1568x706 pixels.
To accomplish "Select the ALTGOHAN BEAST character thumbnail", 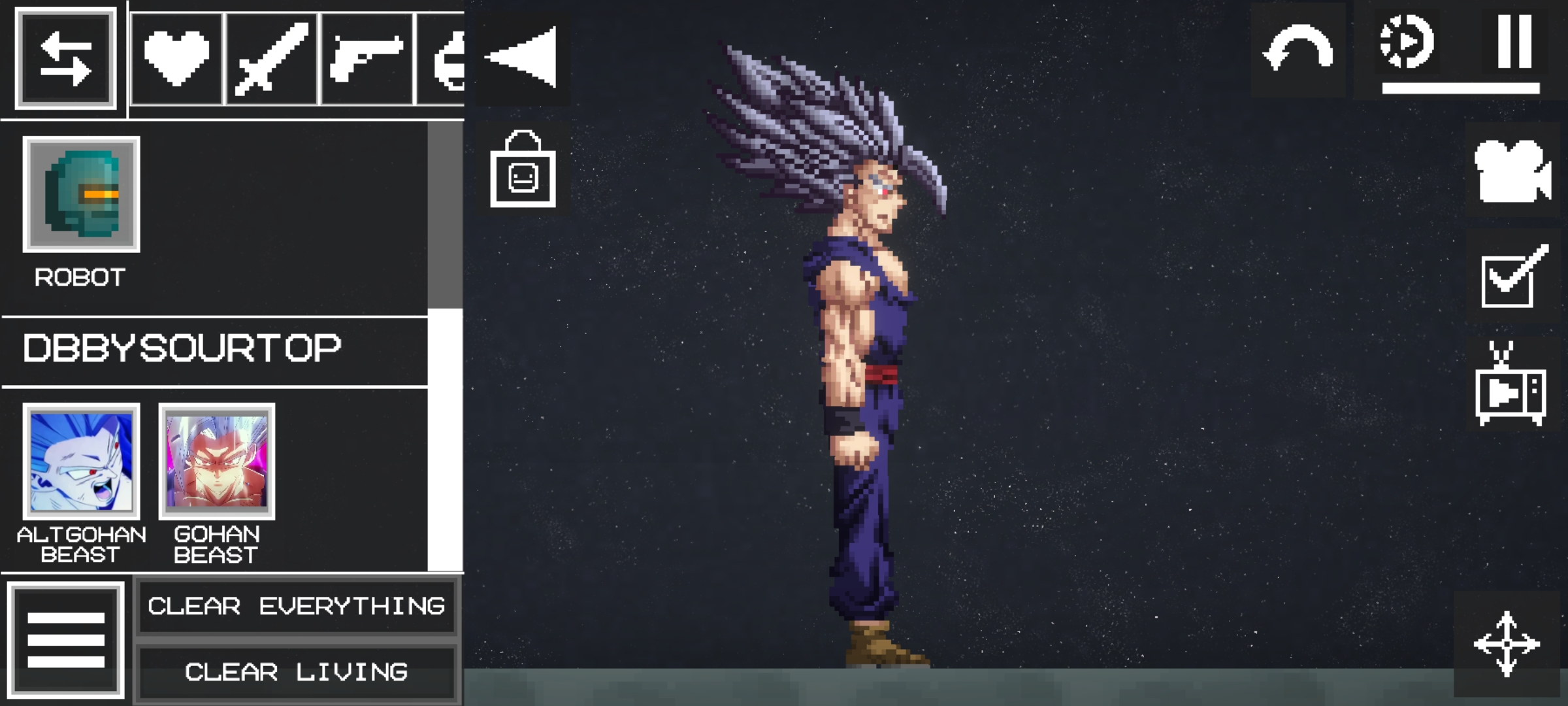I will [82, 461].
